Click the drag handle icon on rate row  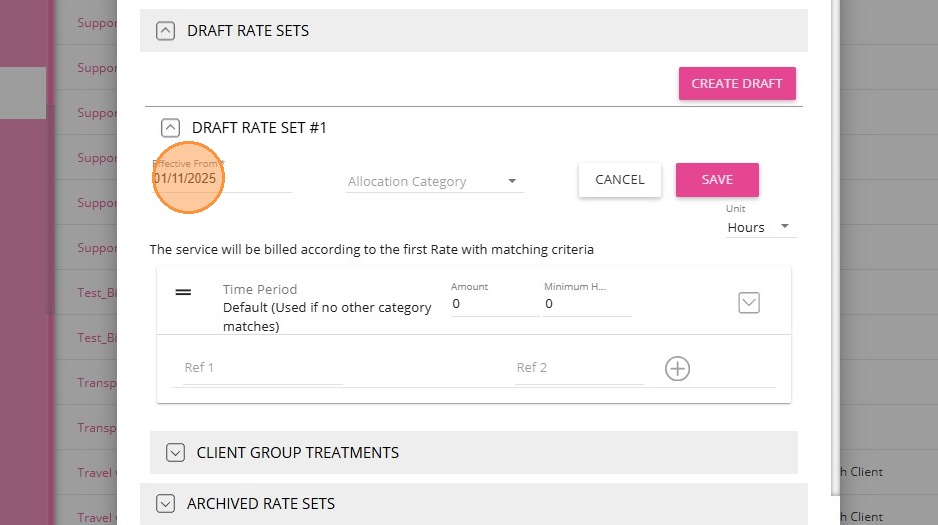coord(183,292)
